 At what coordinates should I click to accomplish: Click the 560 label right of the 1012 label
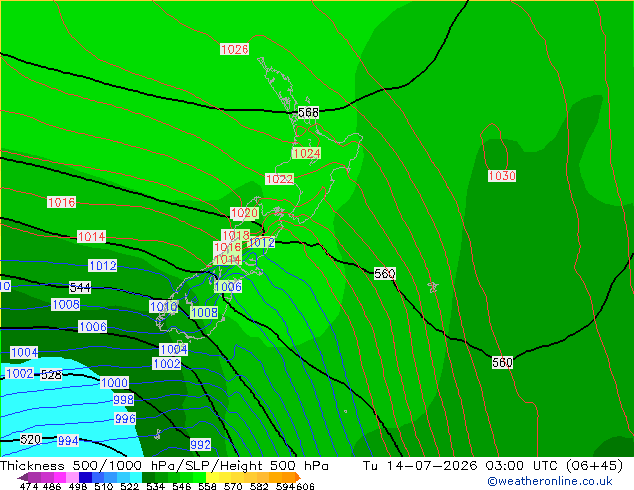pyautogui.click(x=385, y=274)
